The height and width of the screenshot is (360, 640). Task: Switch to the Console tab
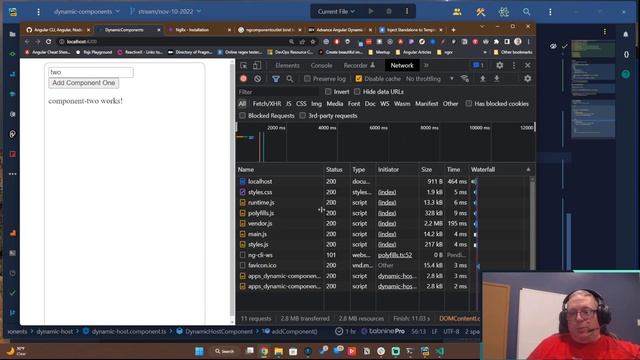point(321,65)
